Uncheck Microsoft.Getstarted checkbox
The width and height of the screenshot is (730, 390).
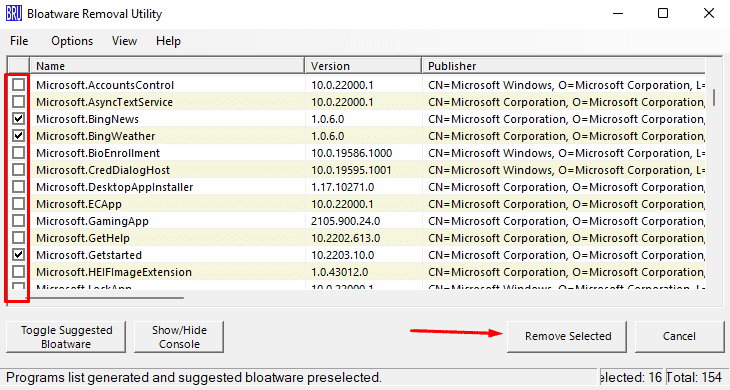[19, 255]
